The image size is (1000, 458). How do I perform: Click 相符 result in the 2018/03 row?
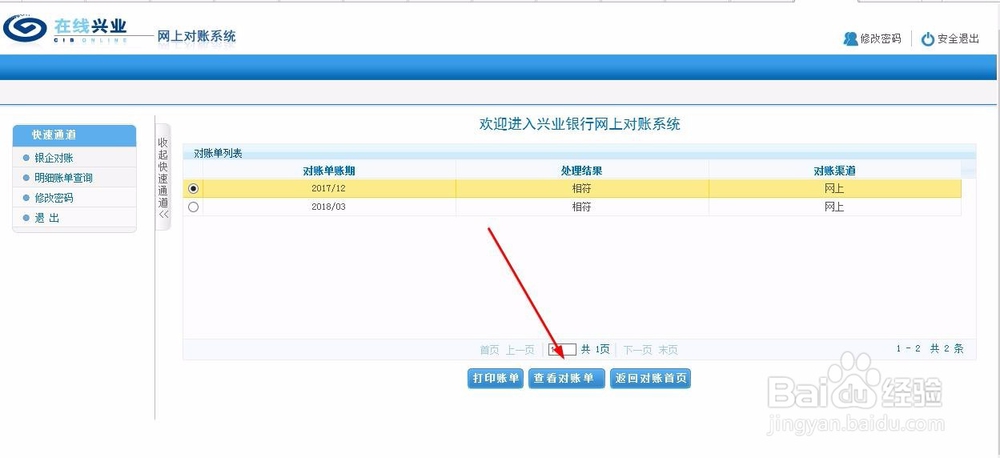pyautogui.click(x=582, y=207)
